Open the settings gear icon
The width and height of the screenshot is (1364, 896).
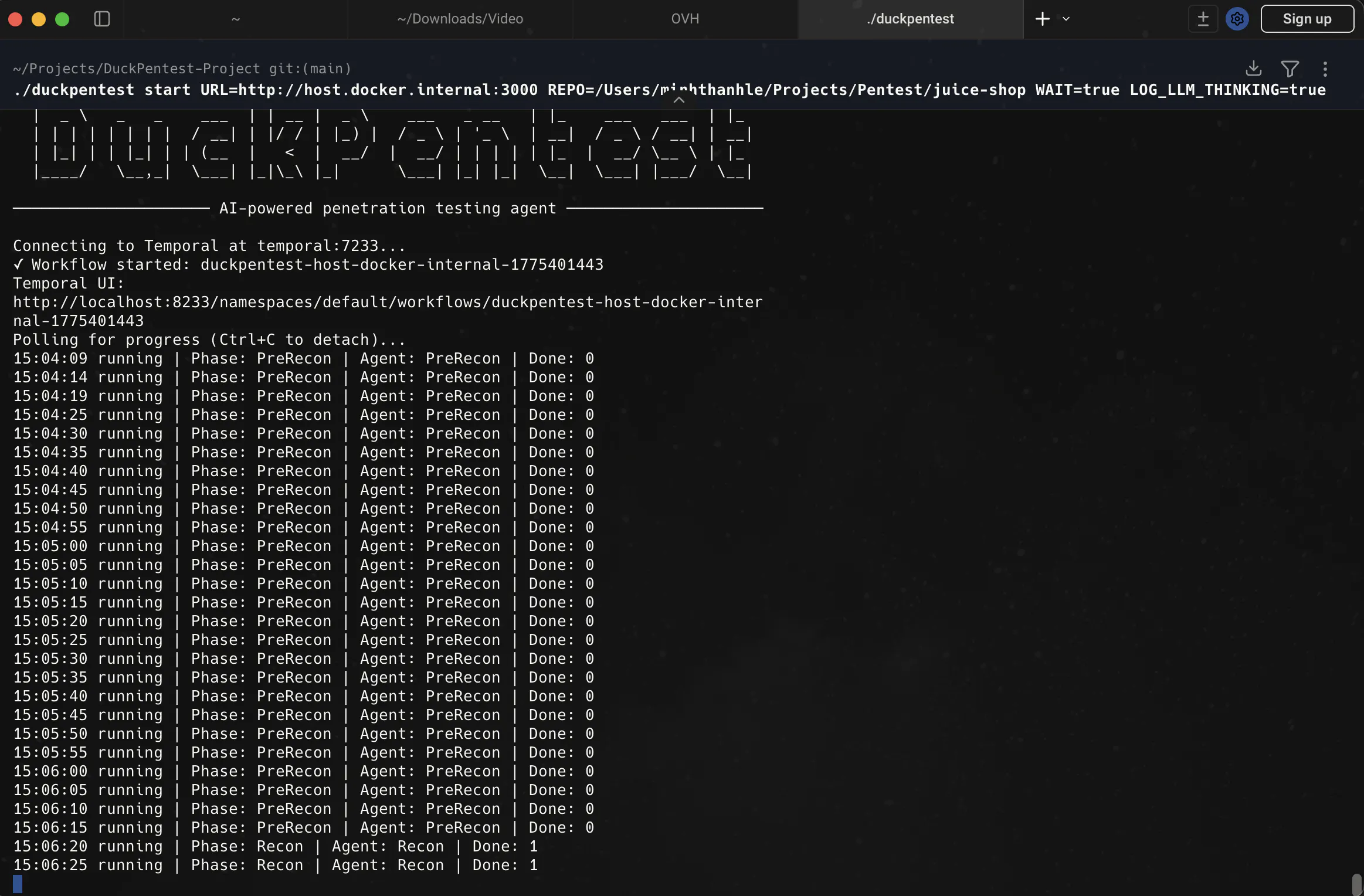click(1237, 19)
